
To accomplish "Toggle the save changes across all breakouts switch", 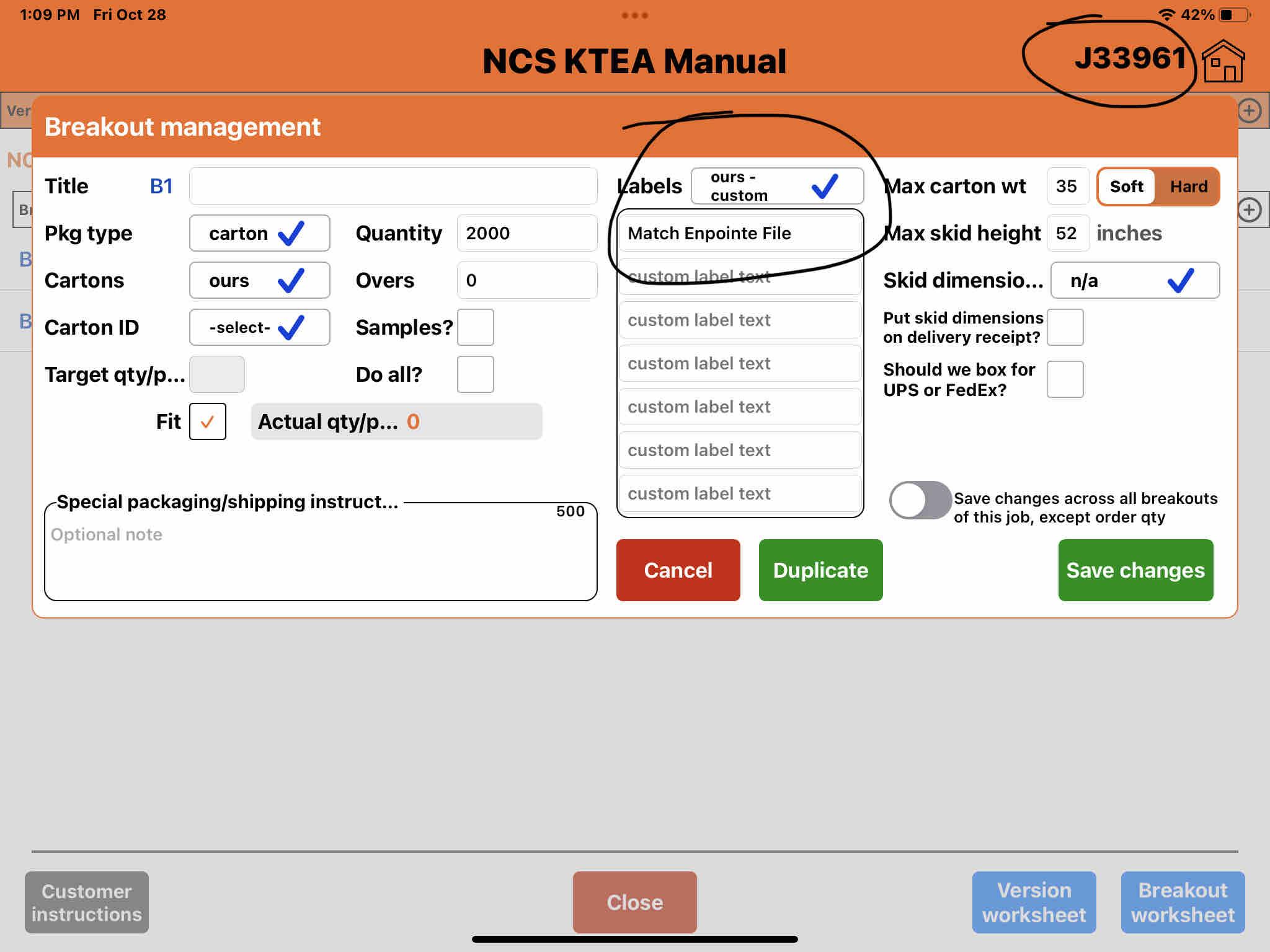I will coord(920,500).
